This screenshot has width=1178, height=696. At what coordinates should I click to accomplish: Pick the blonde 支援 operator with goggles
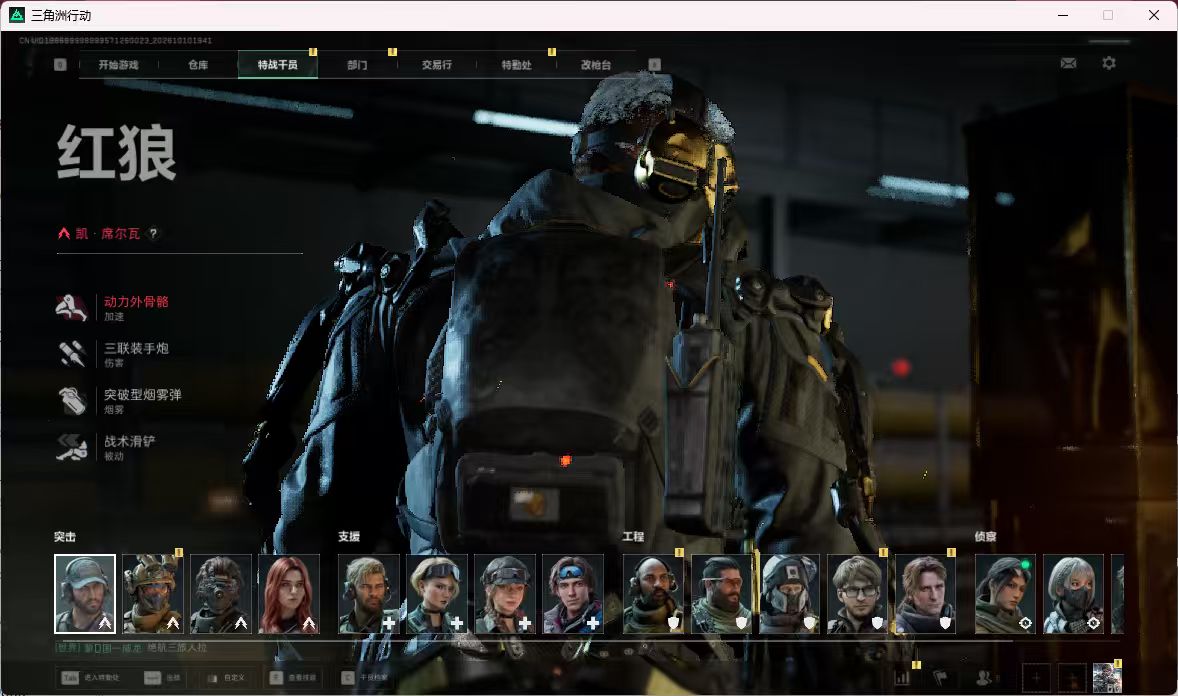[x=437, y=594]
